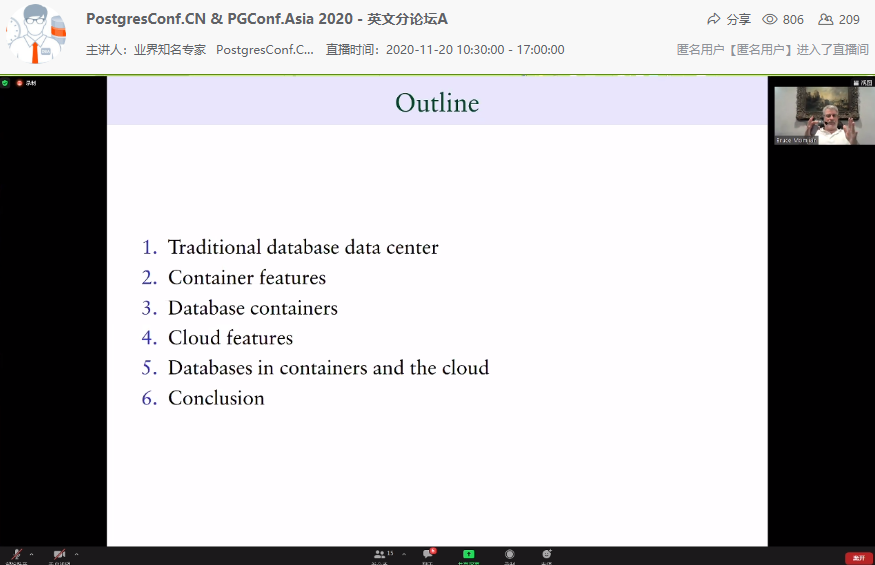The height and width of the screenshot is (565, 875).
Task: Click 'Cloud features' outline item
Action: (x=230, y=338)
